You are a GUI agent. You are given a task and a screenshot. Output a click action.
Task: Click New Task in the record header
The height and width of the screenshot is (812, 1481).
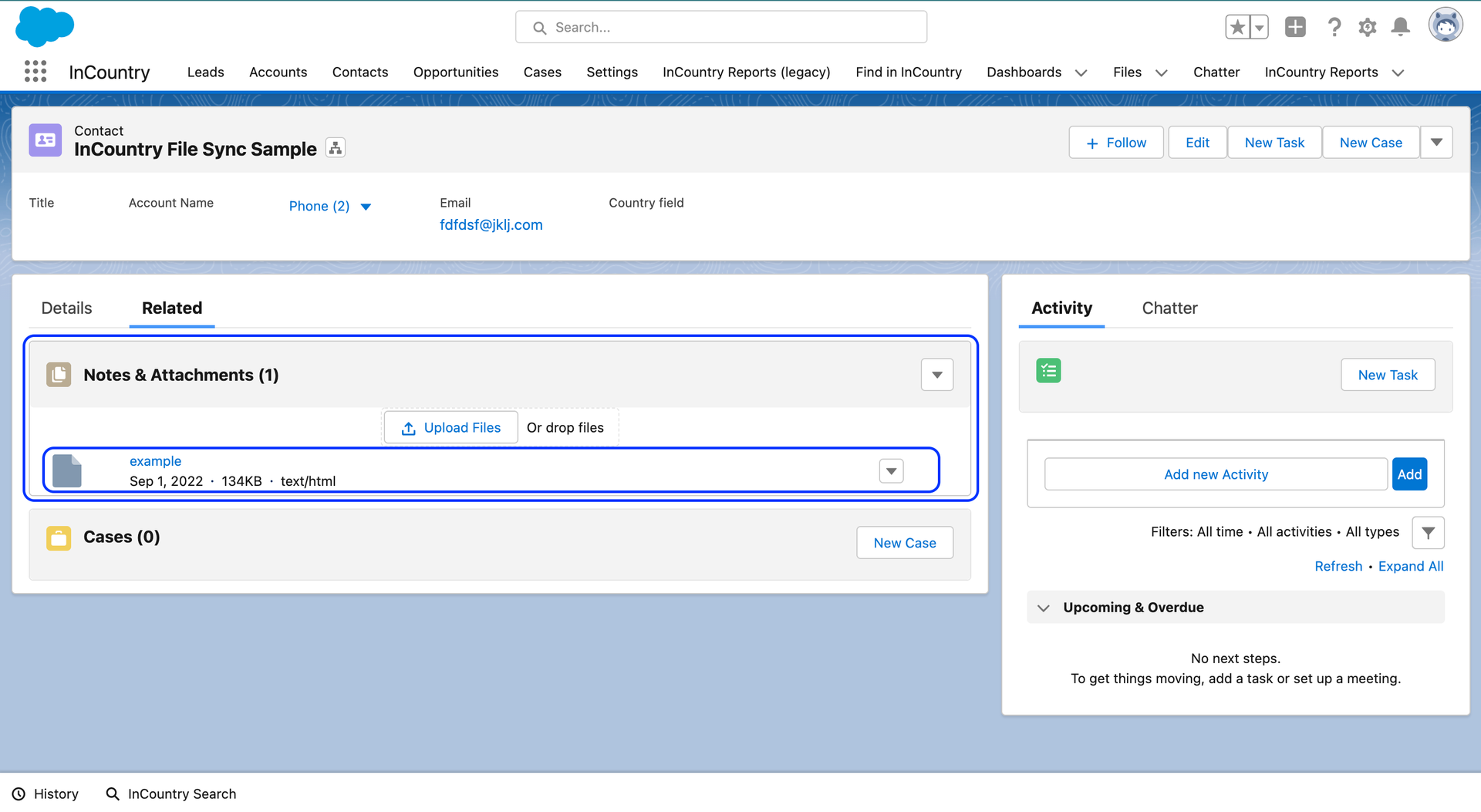[1274, 143]
